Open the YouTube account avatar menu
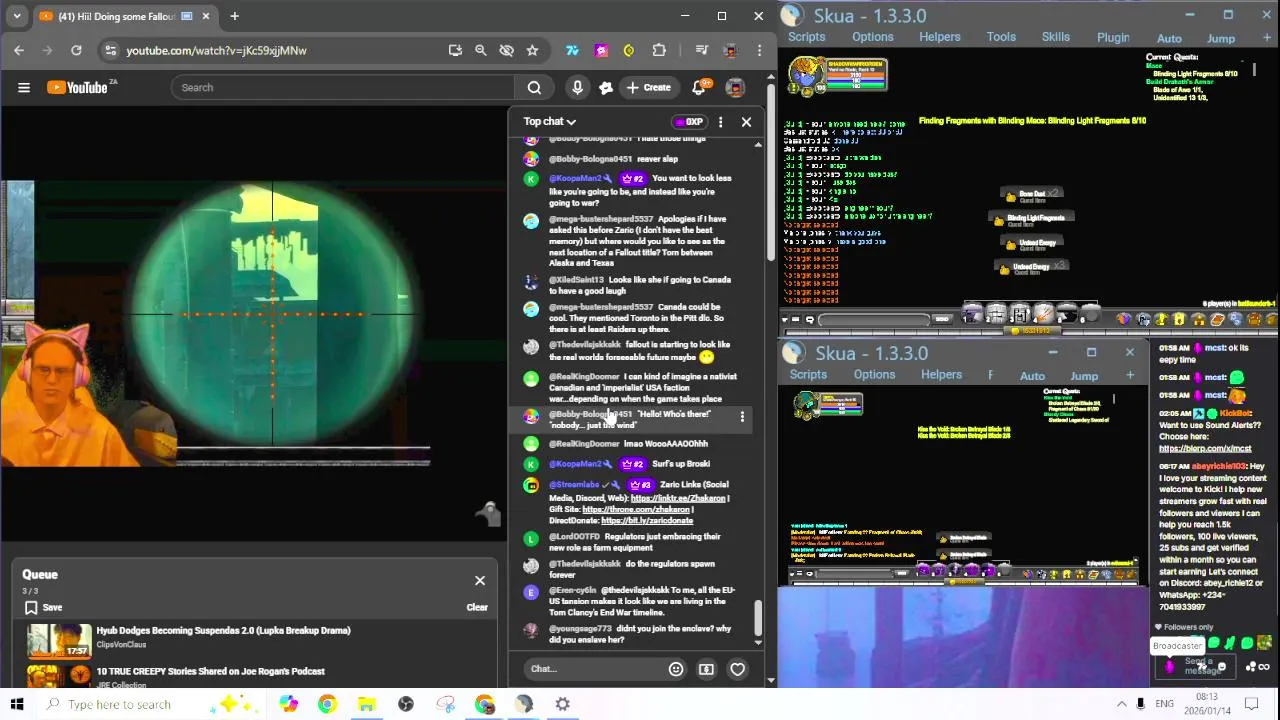This screenshot has width=1280, height=720. pos(735,87)
